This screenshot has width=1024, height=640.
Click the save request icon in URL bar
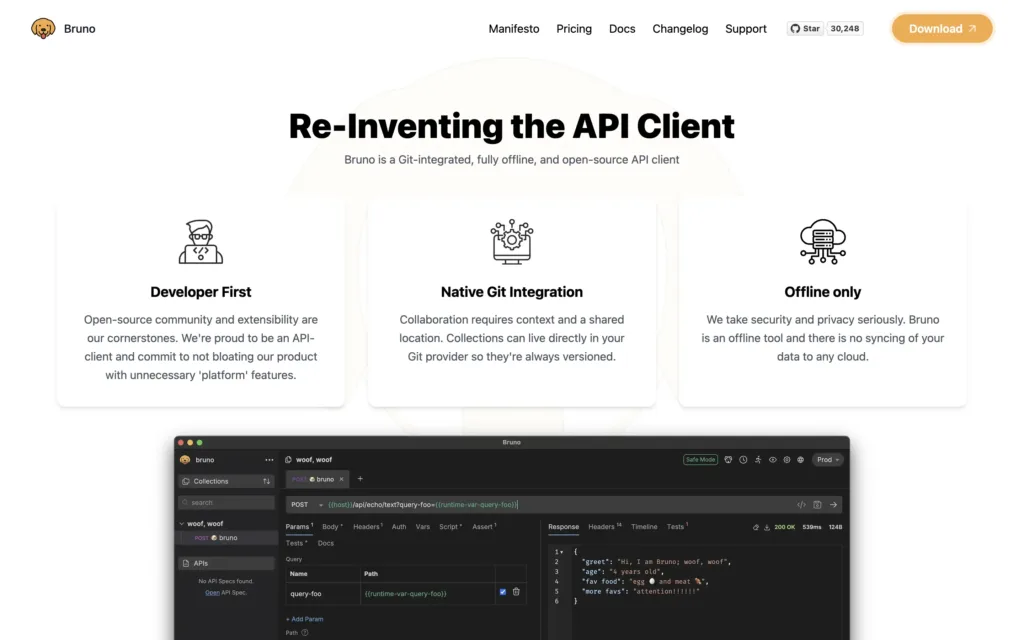[817, 505]
